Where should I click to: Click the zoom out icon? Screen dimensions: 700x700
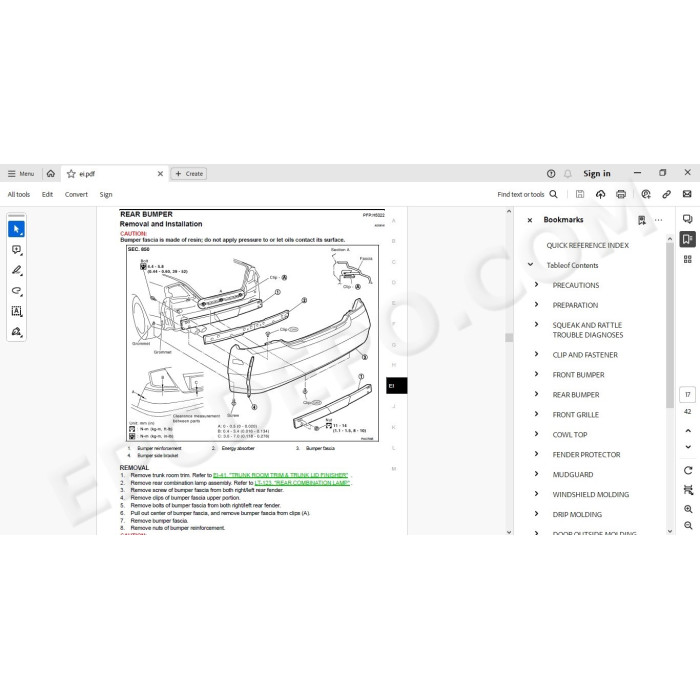click(688, 525)
